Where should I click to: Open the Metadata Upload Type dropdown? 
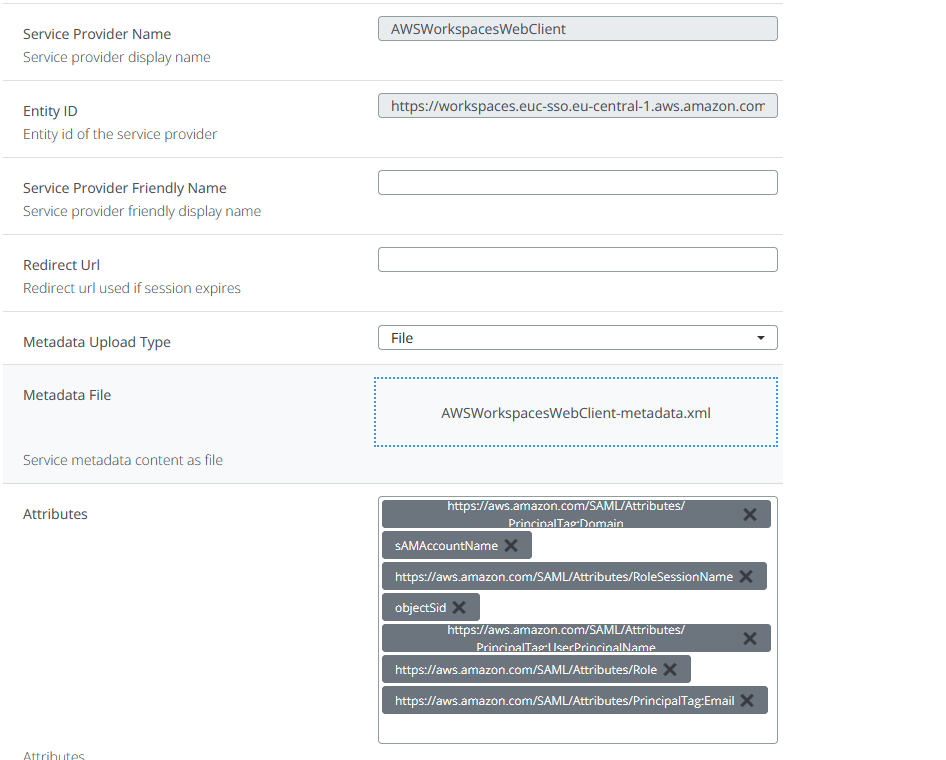577,338
